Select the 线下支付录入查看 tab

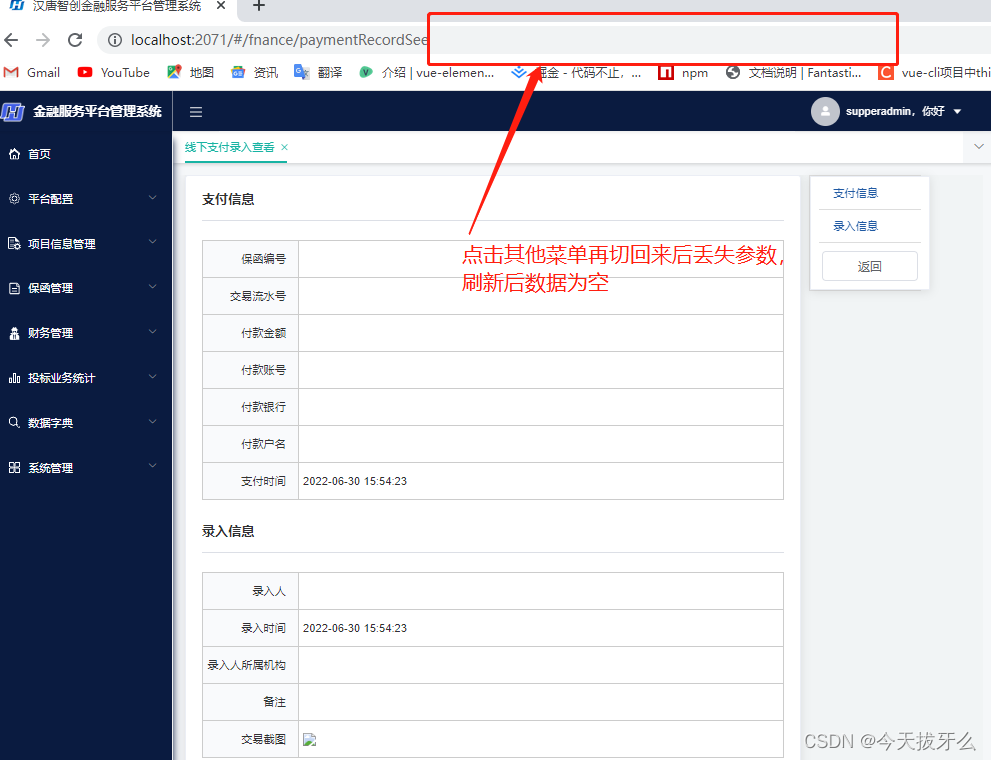tap(229, 146)
